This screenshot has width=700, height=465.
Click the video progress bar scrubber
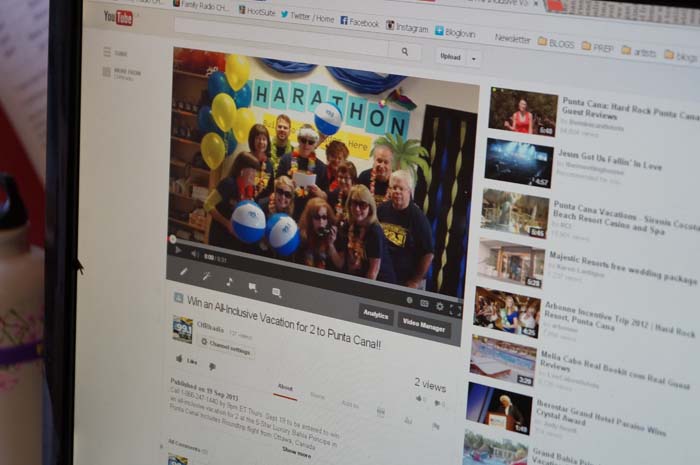[172, 240]
